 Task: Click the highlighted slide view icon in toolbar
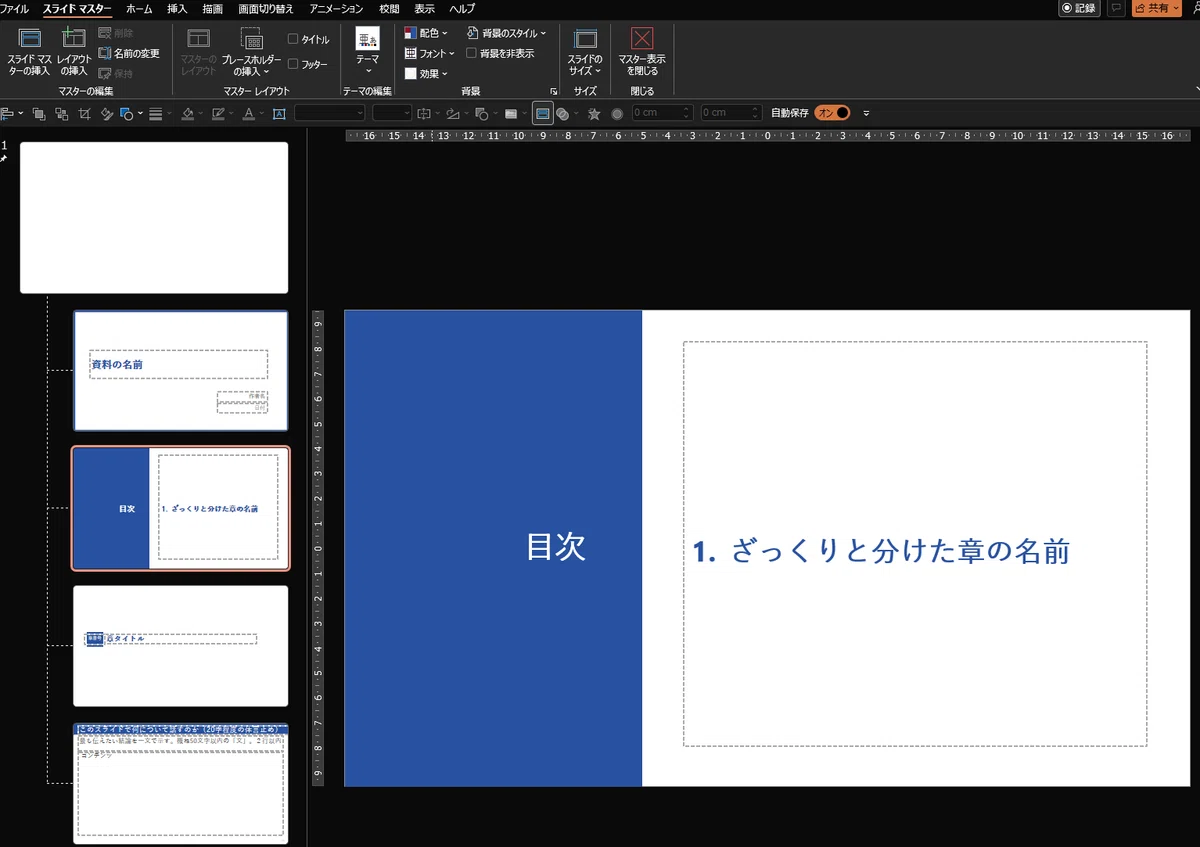tap(542, 113)
